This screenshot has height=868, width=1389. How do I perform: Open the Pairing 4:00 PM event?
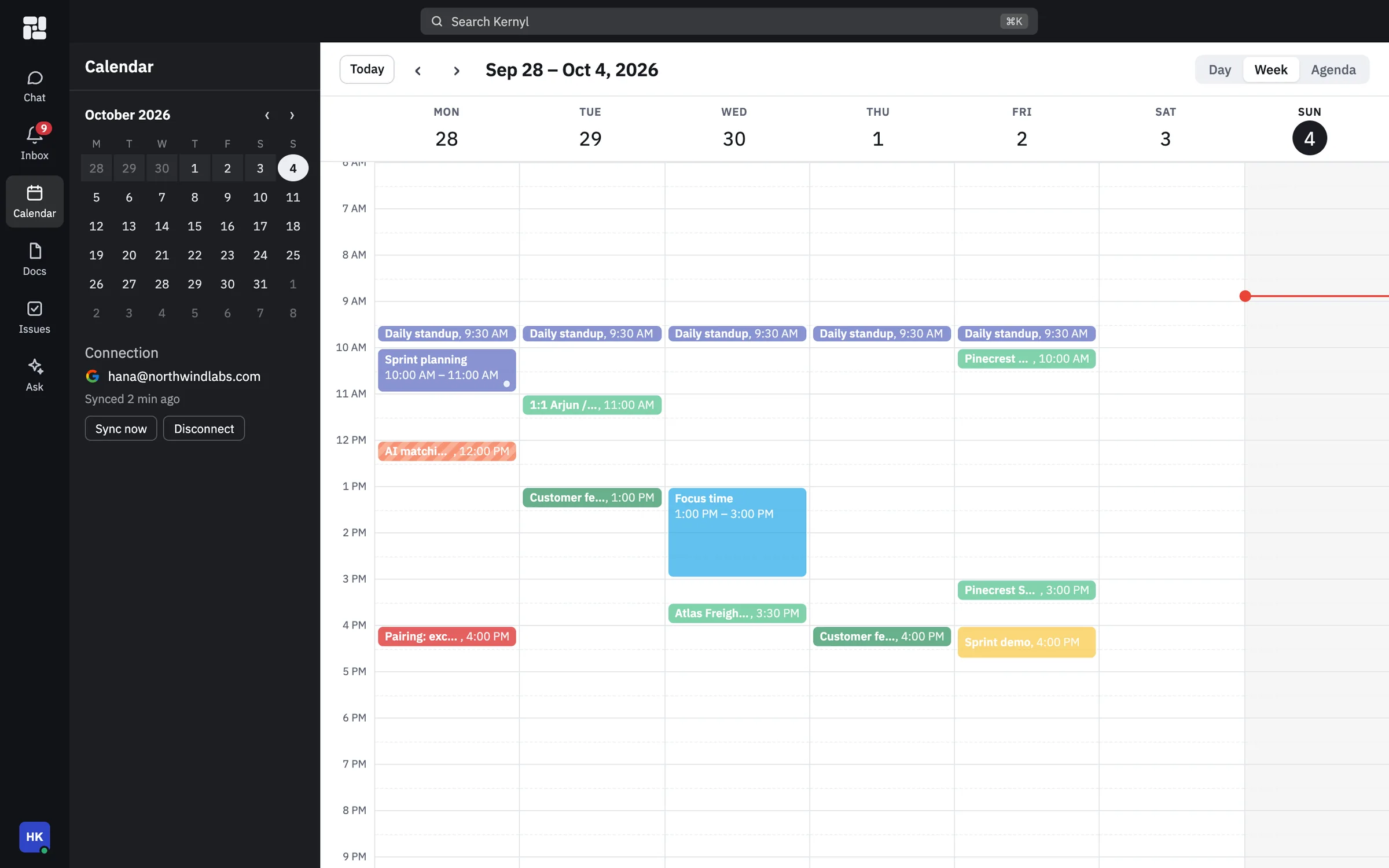[447, 637]
